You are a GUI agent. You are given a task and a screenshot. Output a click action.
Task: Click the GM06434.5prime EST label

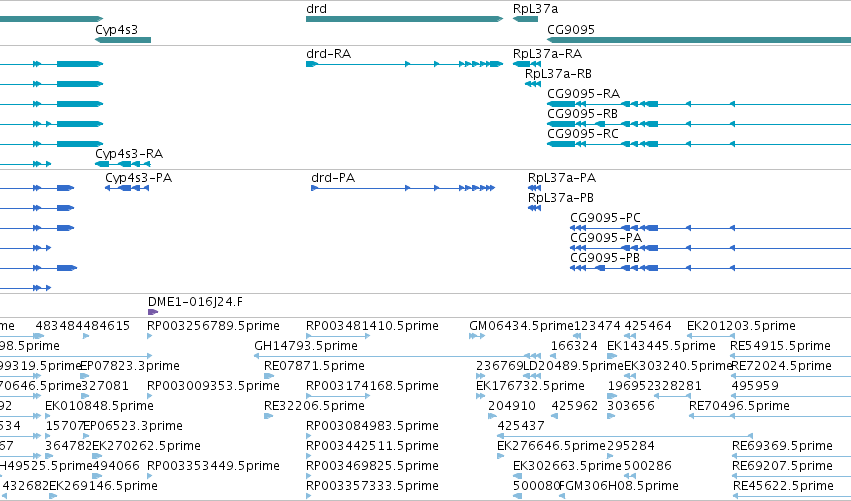point(522,326)
